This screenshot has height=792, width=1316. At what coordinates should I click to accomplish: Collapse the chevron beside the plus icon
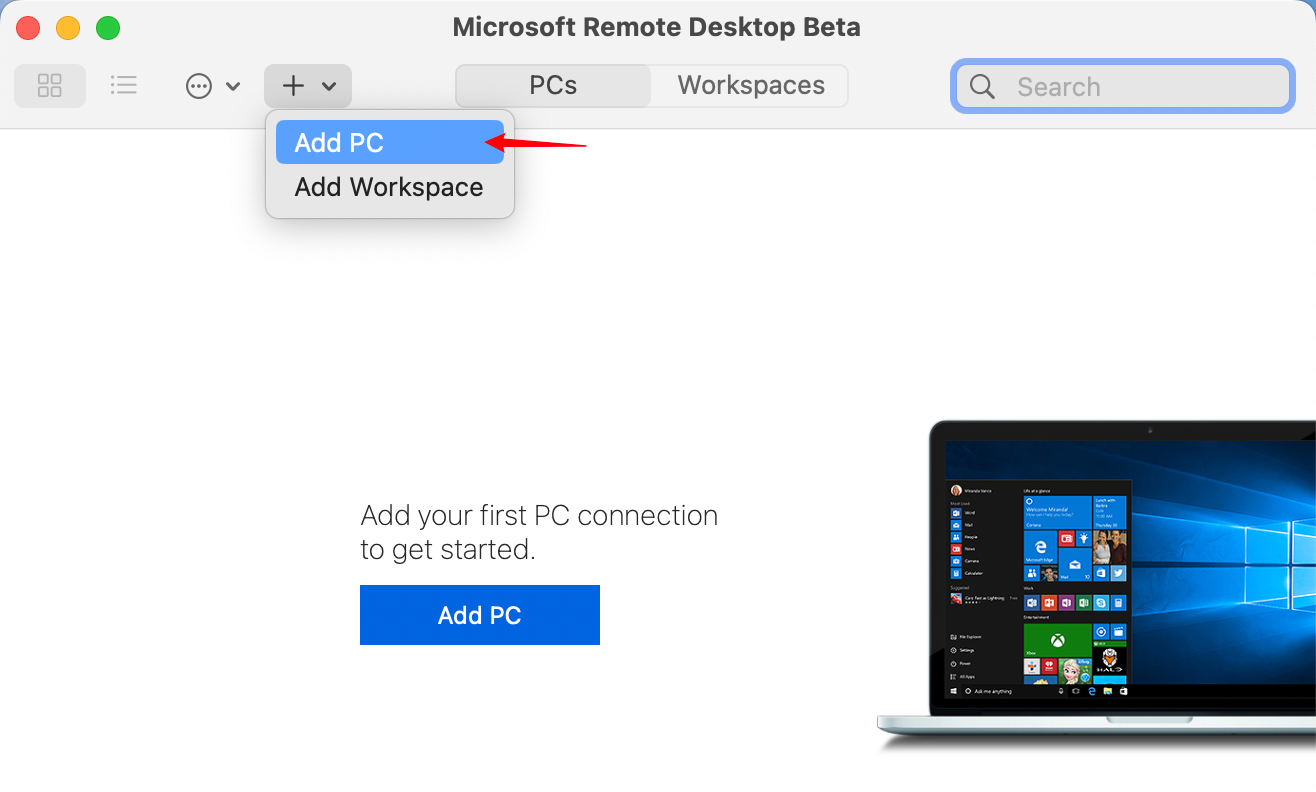329,87
